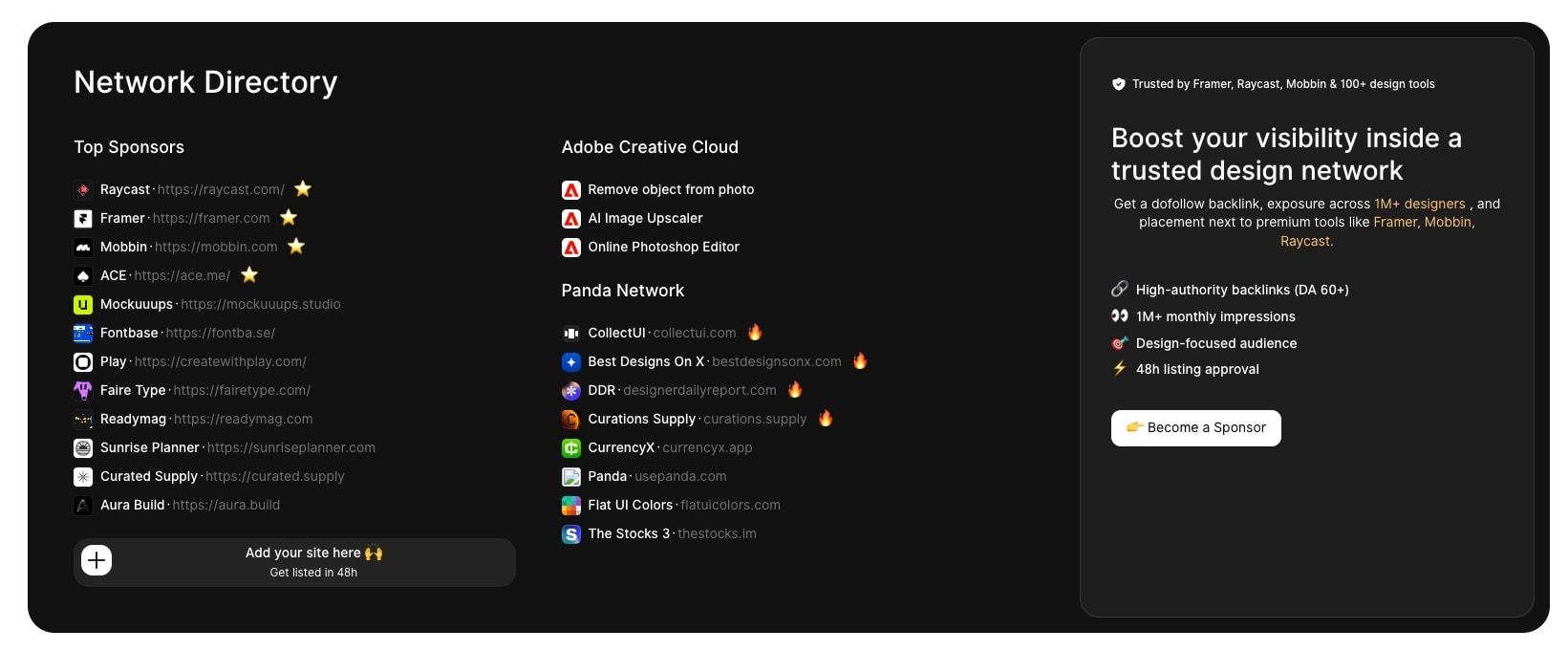Open the CurrencyX currencyx.app link
Screen dimensions: 1568x651
[670, 447]
